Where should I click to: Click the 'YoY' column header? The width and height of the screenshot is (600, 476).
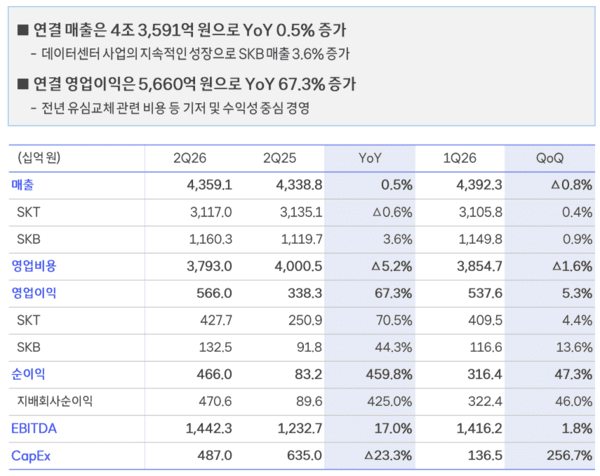[370, 158]
